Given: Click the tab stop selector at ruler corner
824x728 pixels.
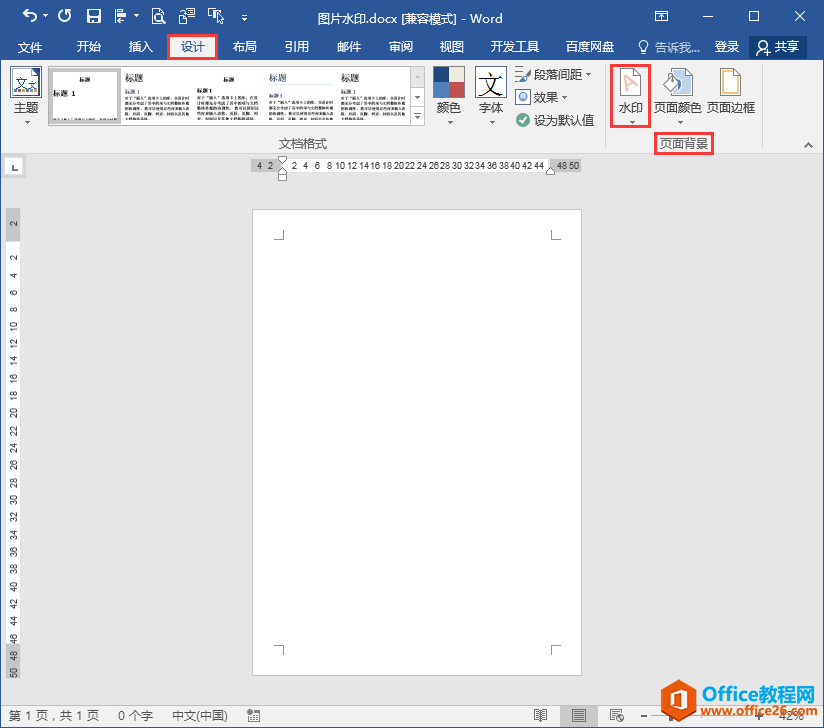Looking at the screenshot, I should click(14, 168).
